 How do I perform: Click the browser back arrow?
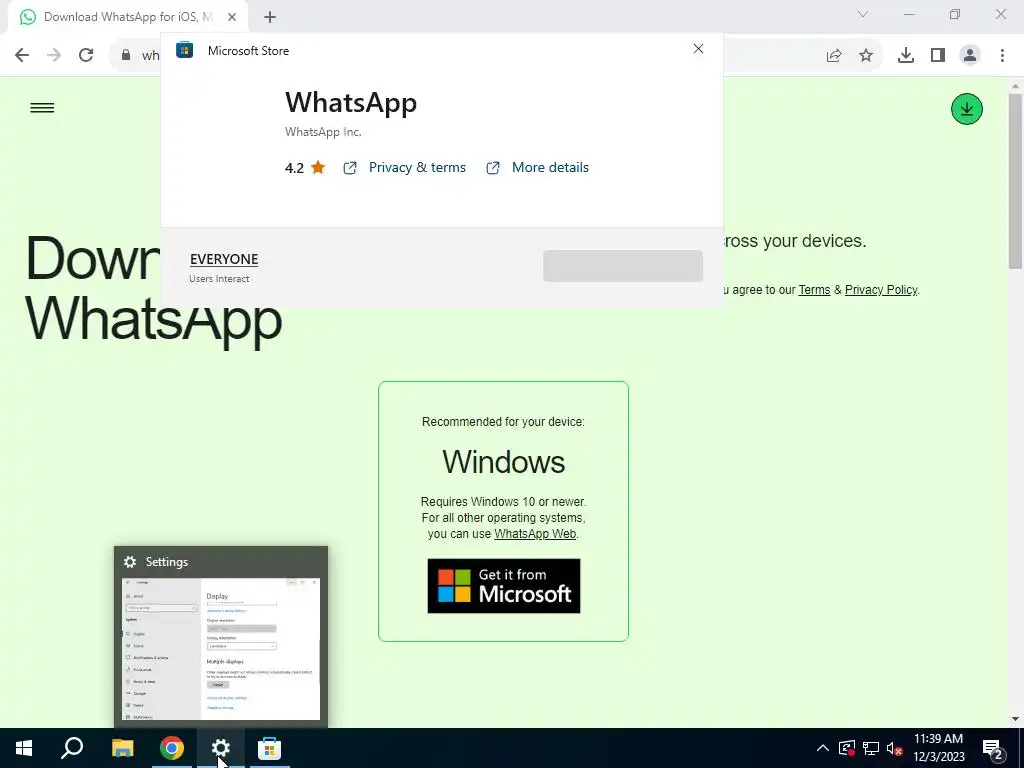[22, 55]
